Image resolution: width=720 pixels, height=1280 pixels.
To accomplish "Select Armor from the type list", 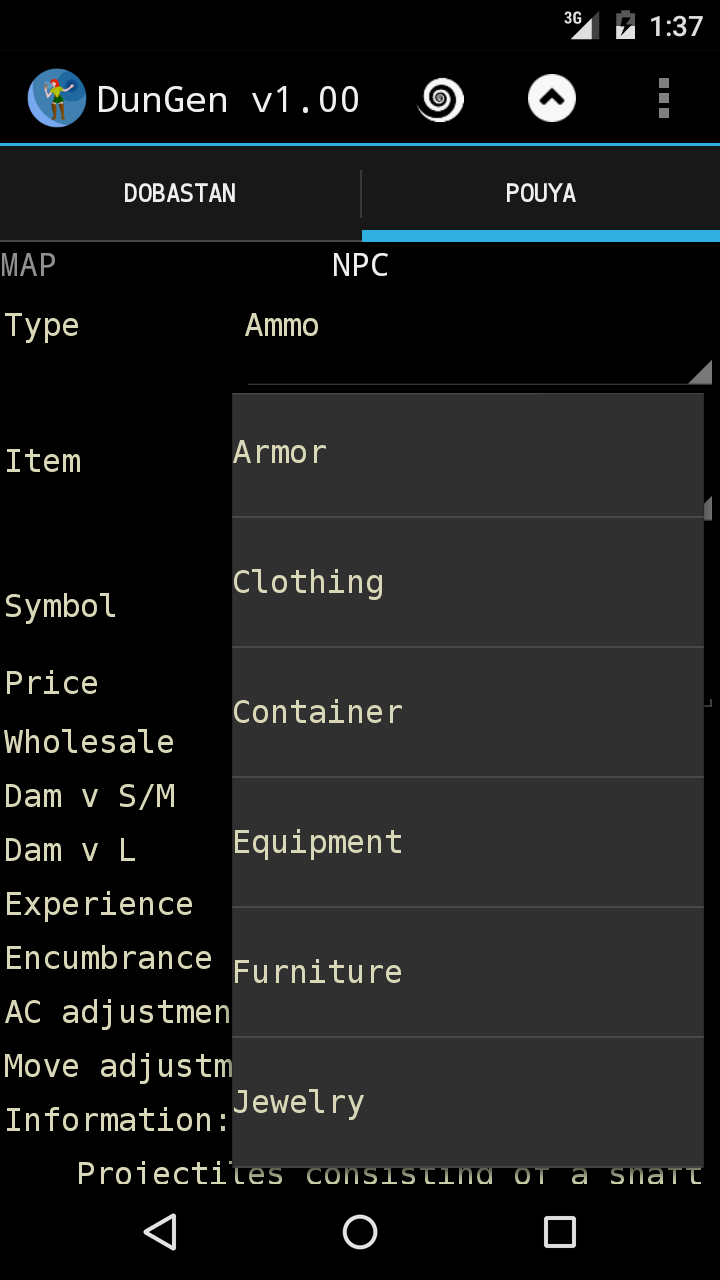I will click(468, 453).
